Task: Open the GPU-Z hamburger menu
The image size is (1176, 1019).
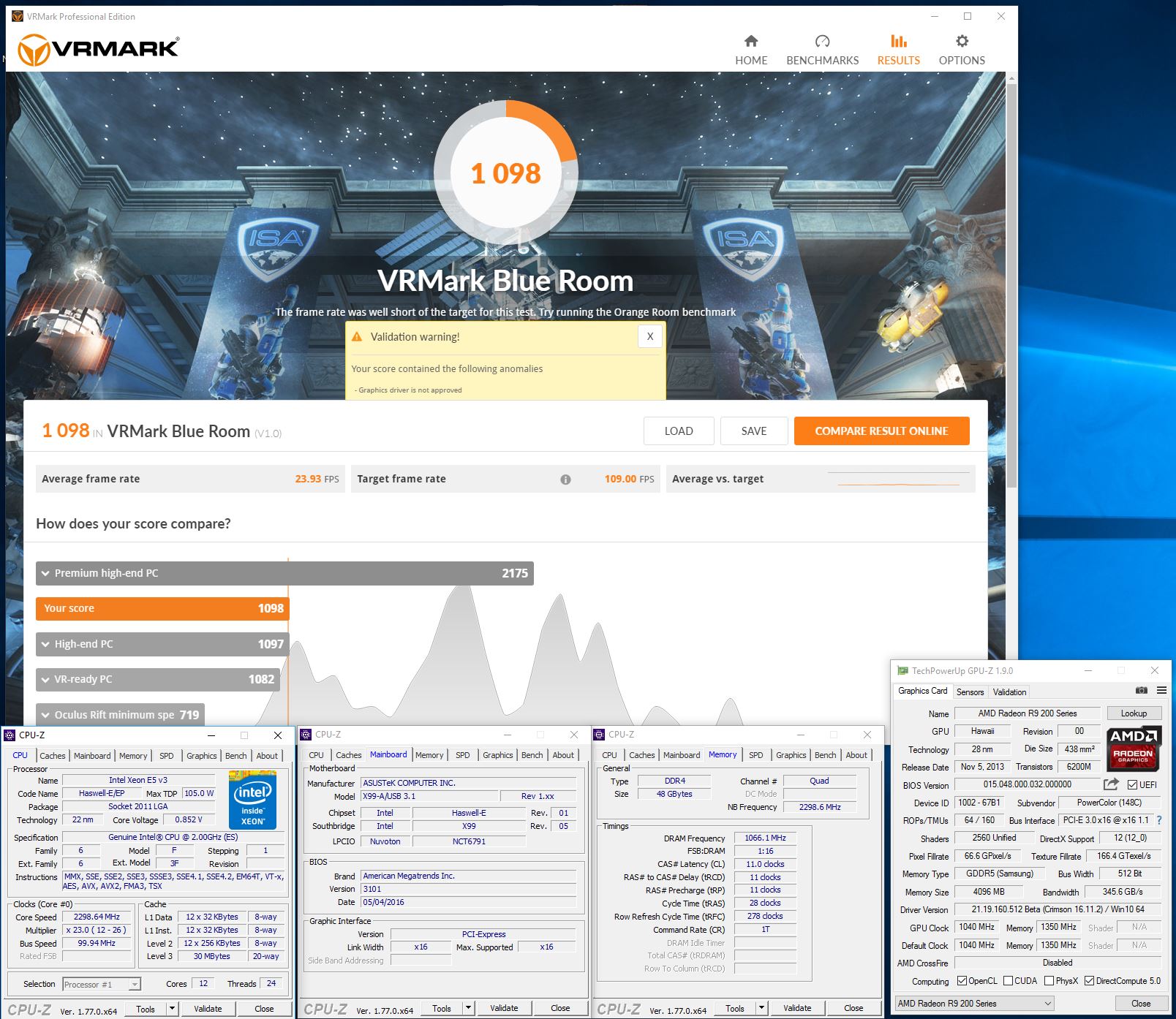Action: pos(1161,690)
